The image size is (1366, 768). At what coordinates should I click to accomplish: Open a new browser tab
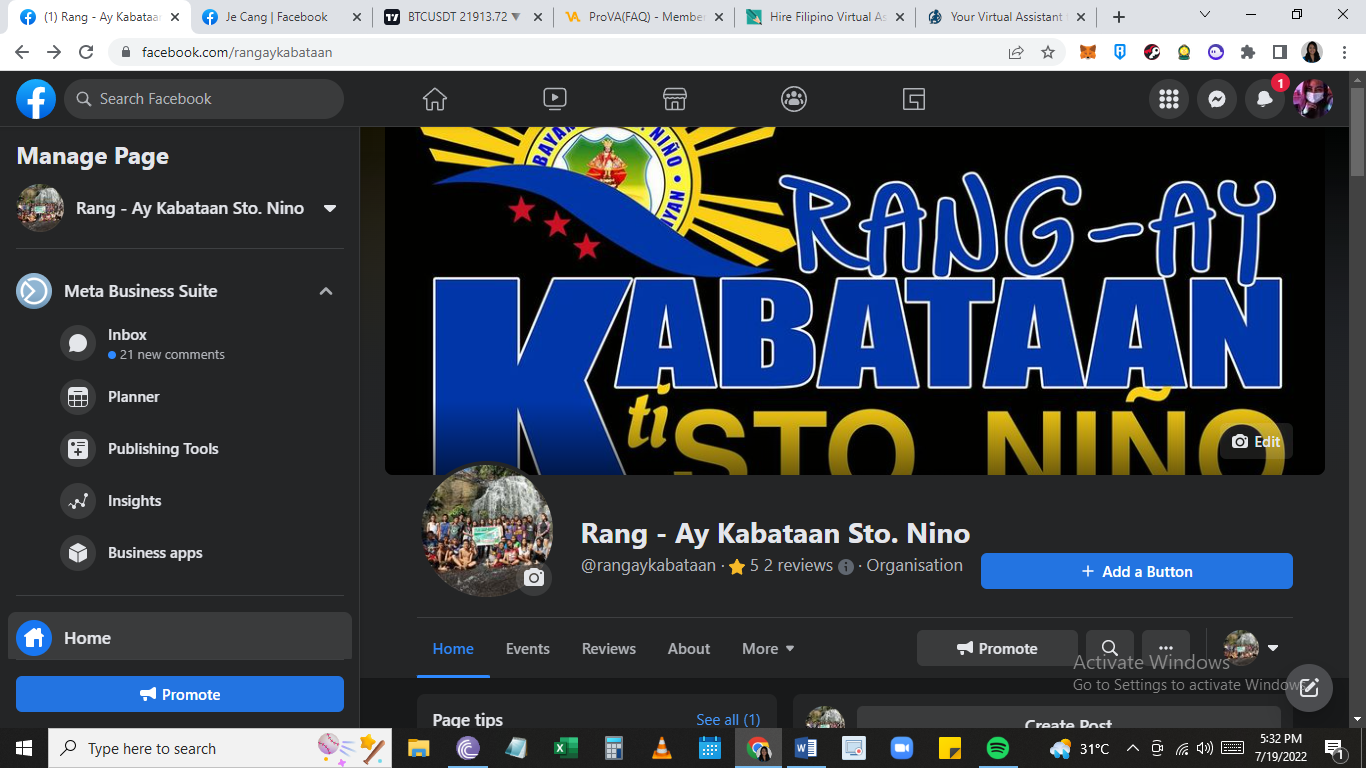[x=1119, y=17]
